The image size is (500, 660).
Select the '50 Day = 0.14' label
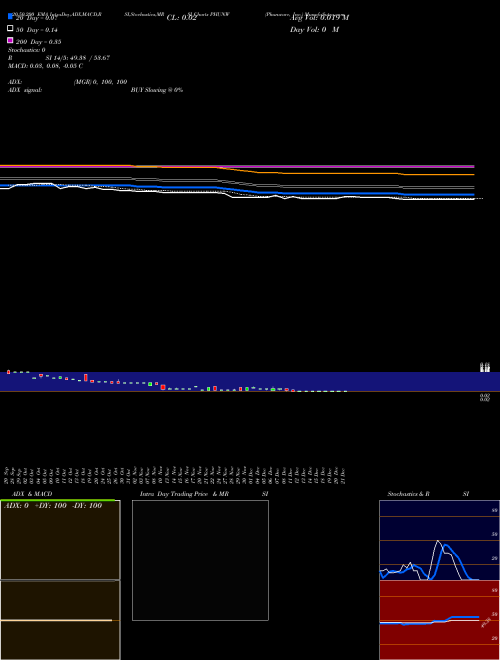37,30
